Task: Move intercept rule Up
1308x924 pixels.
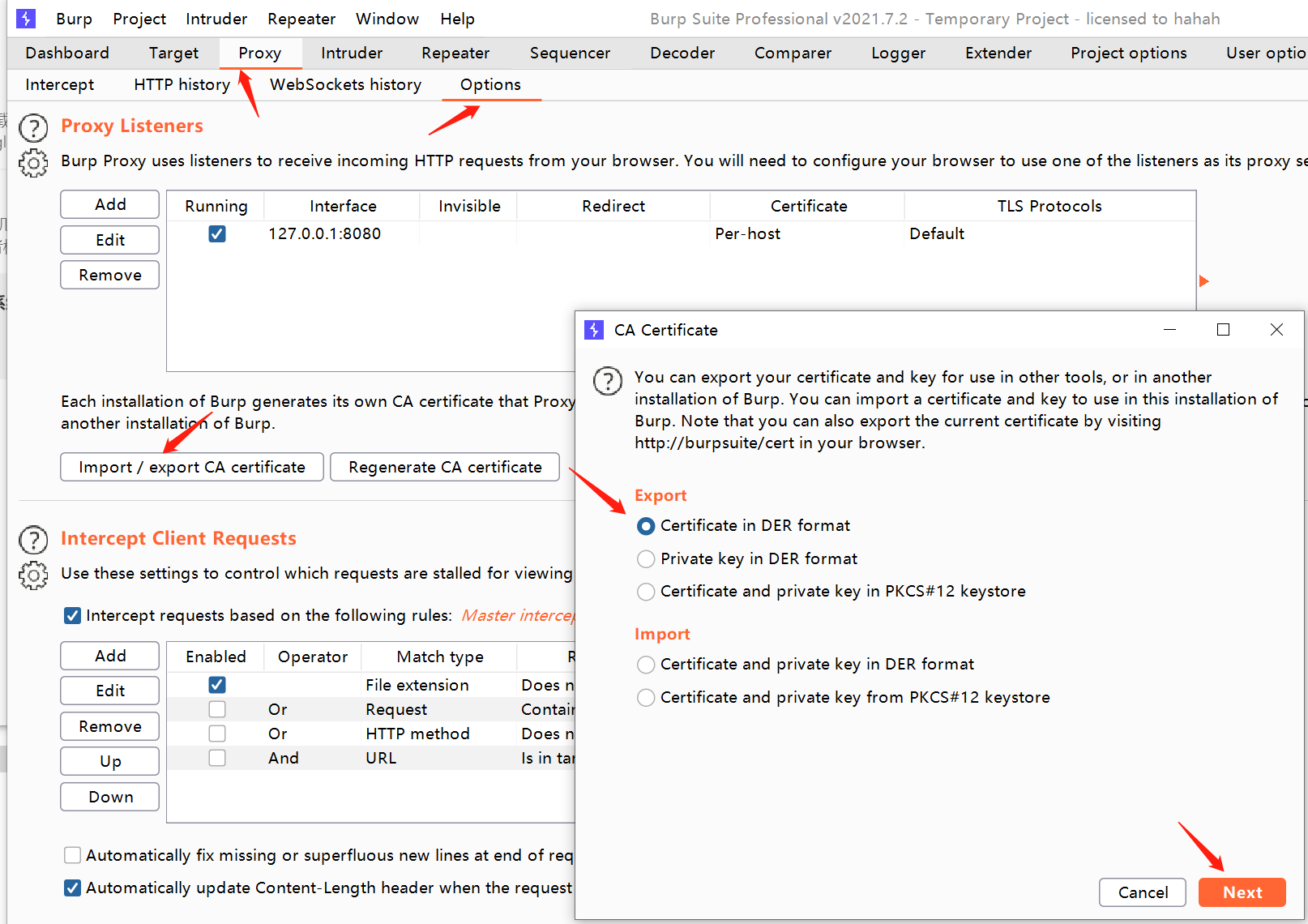Action: coord(109,761)
